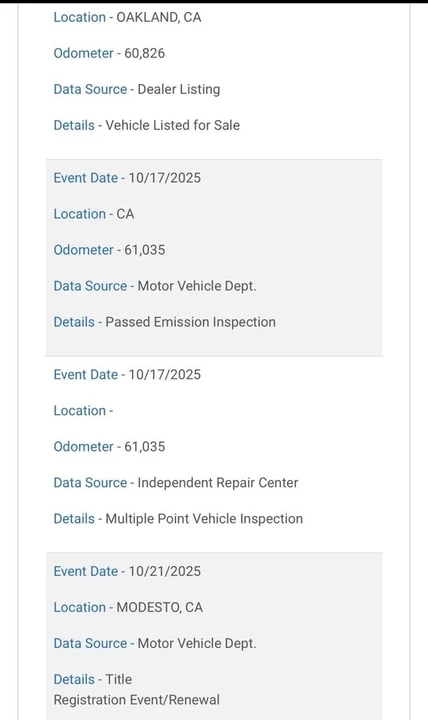Click Multiple Point Vehicle Inspection details

[x=204, y=519]
